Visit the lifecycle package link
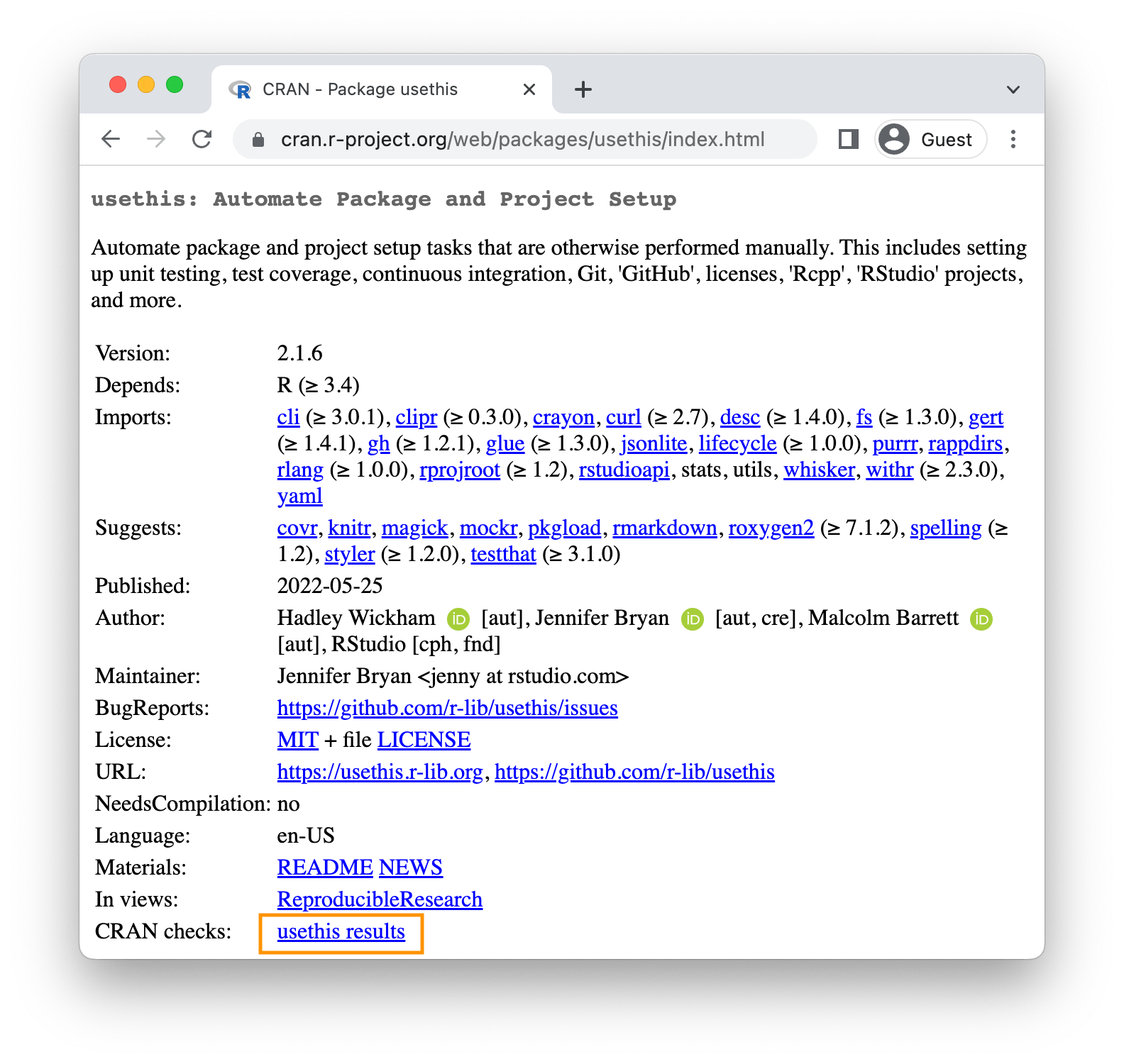Viewport: 1124px width, 1064px height. (x=738, y=443)
